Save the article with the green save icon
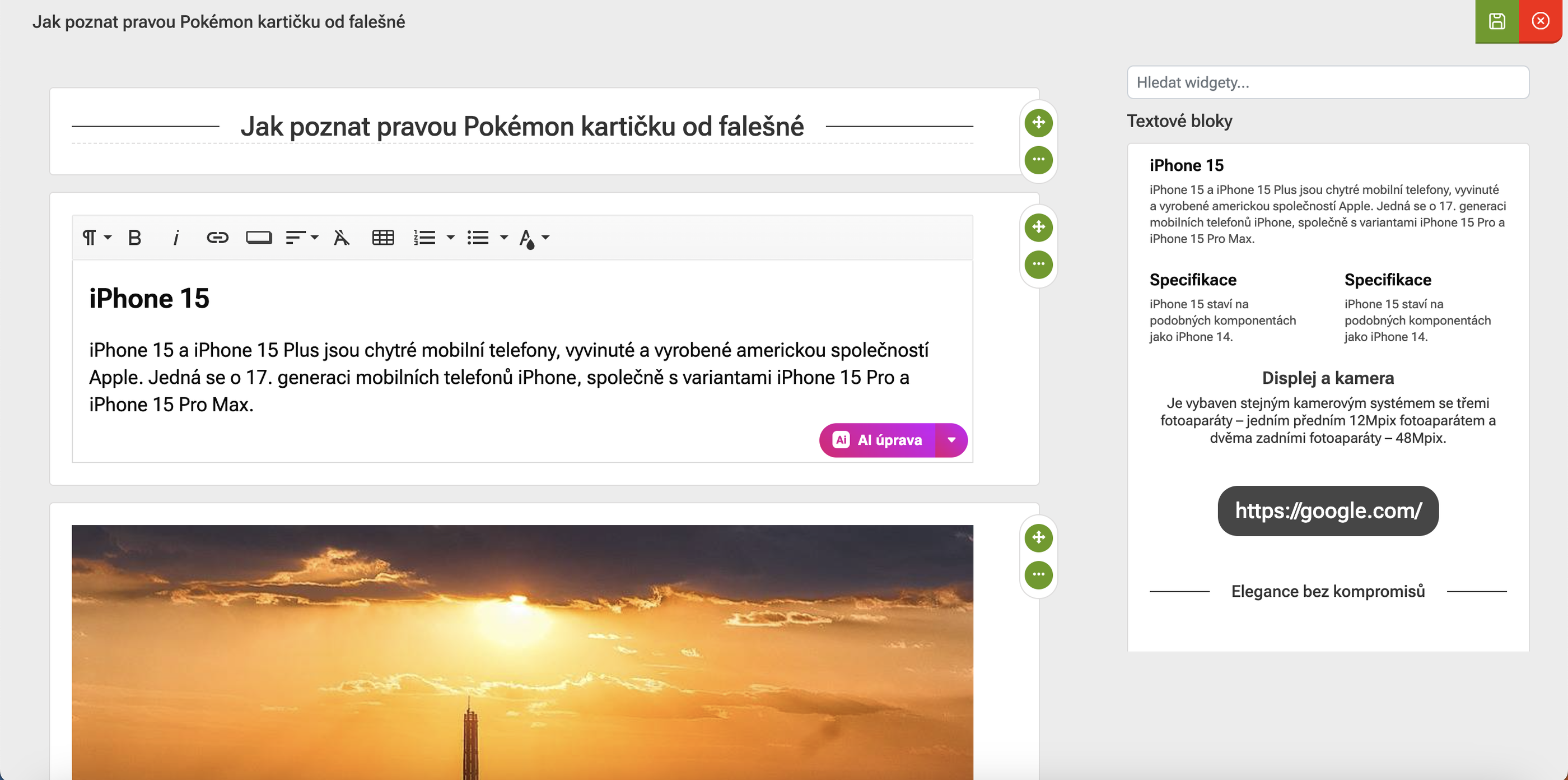 [x=1497, y=21]
